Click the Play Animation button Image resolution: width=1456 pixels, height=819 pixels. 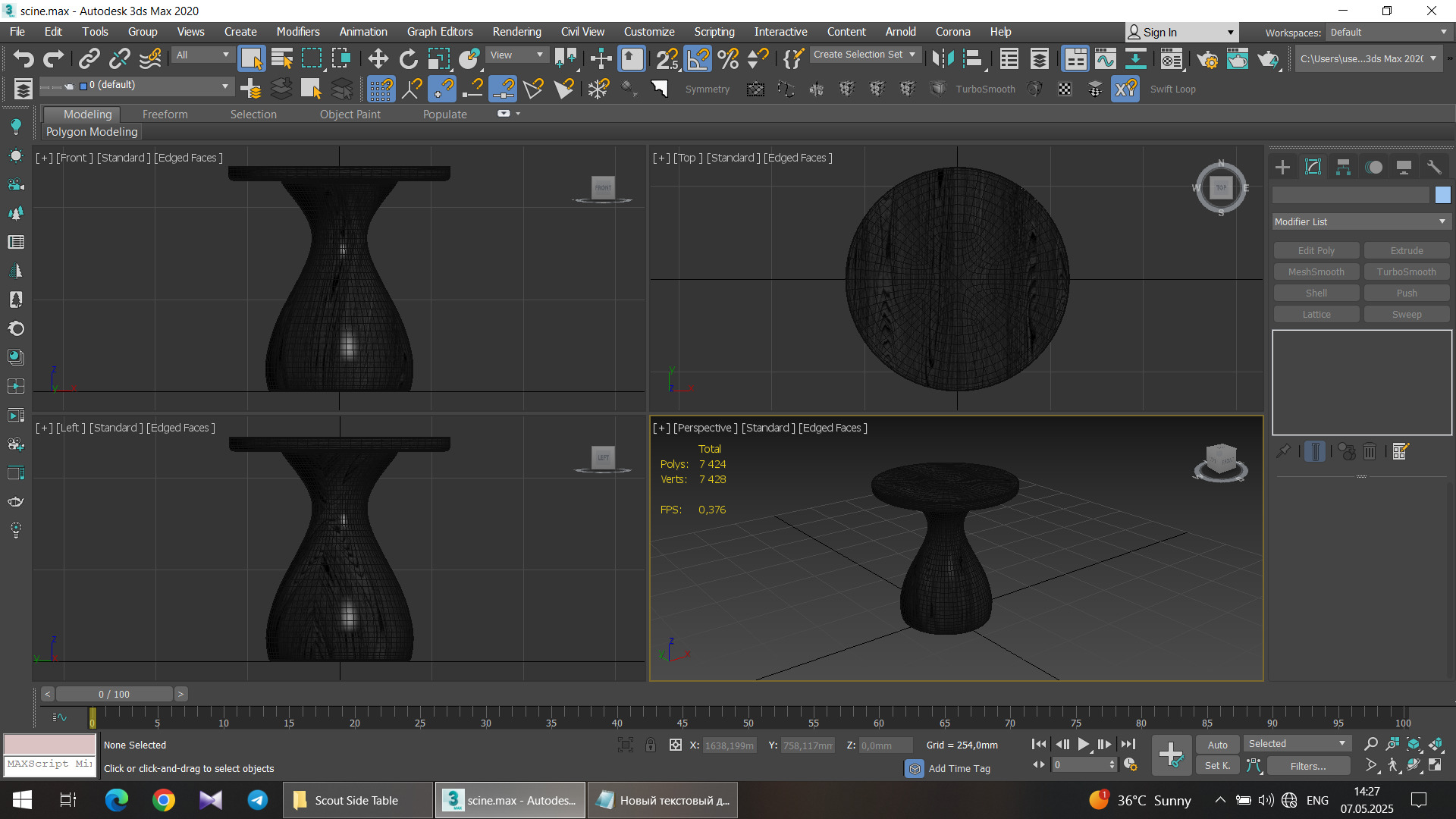tap(1084, 745)
